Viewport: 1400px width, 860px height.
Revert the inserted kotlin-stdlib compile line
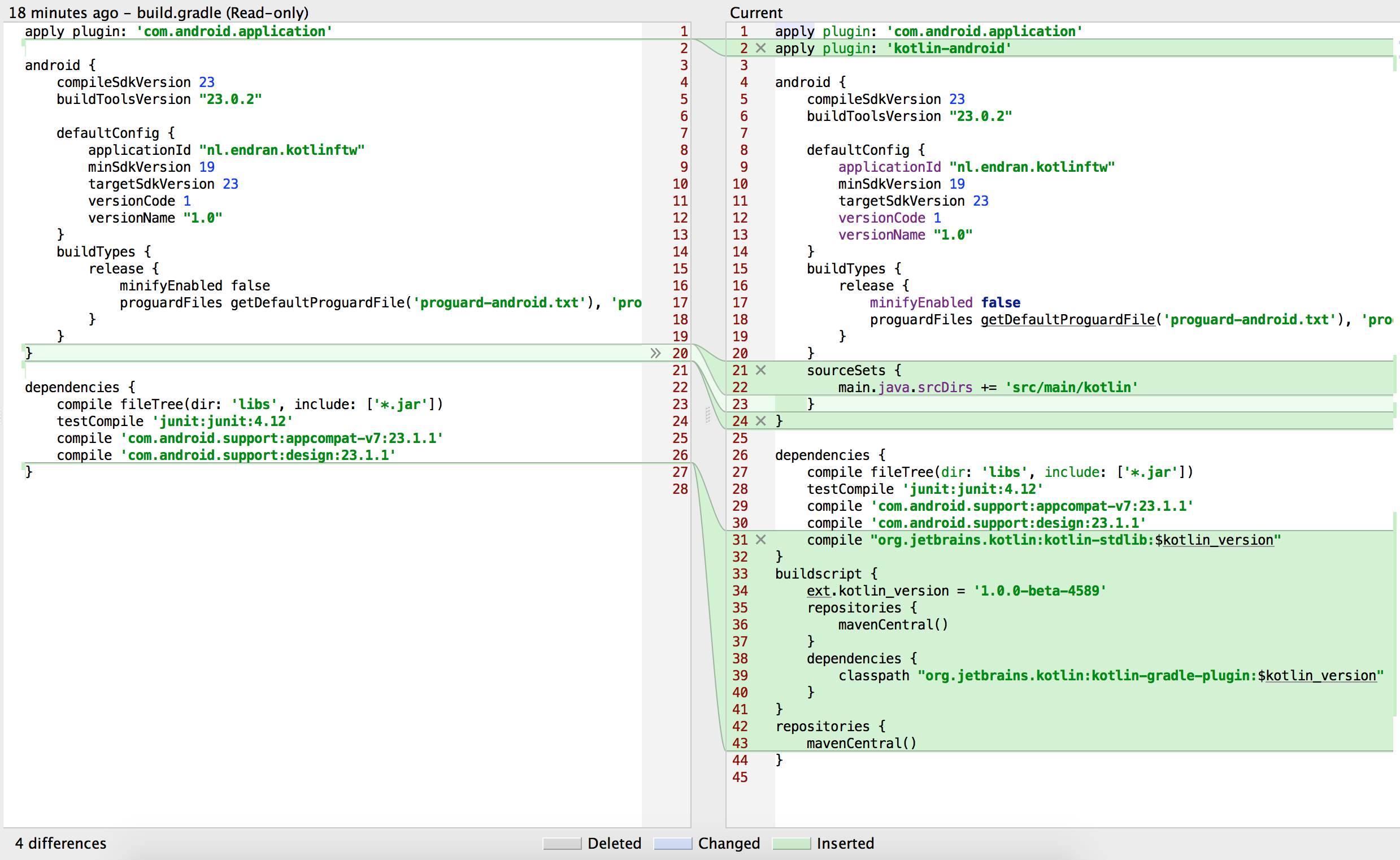[760, 540]
